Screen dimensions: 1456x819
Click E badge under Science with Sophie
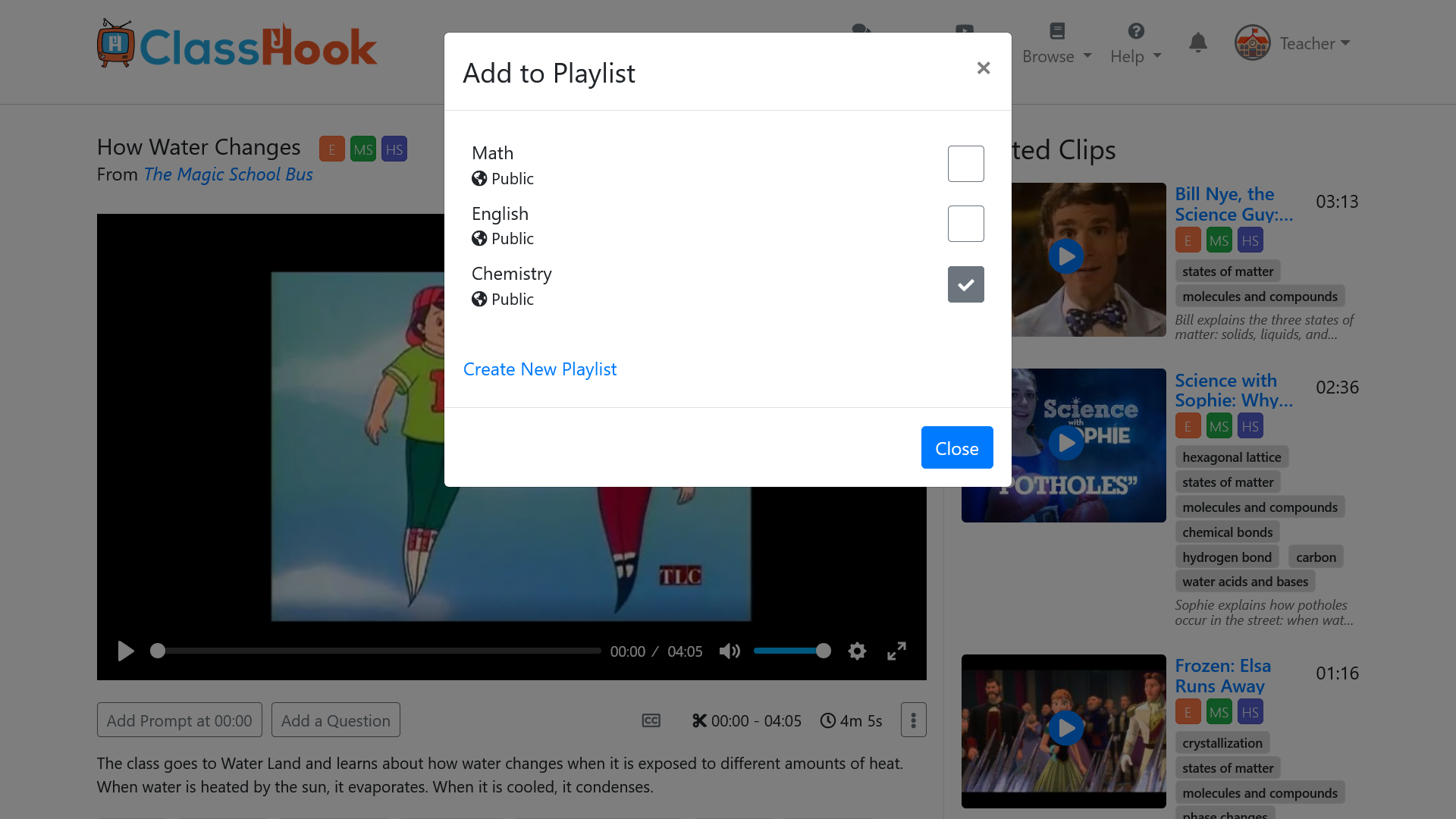1188,426
